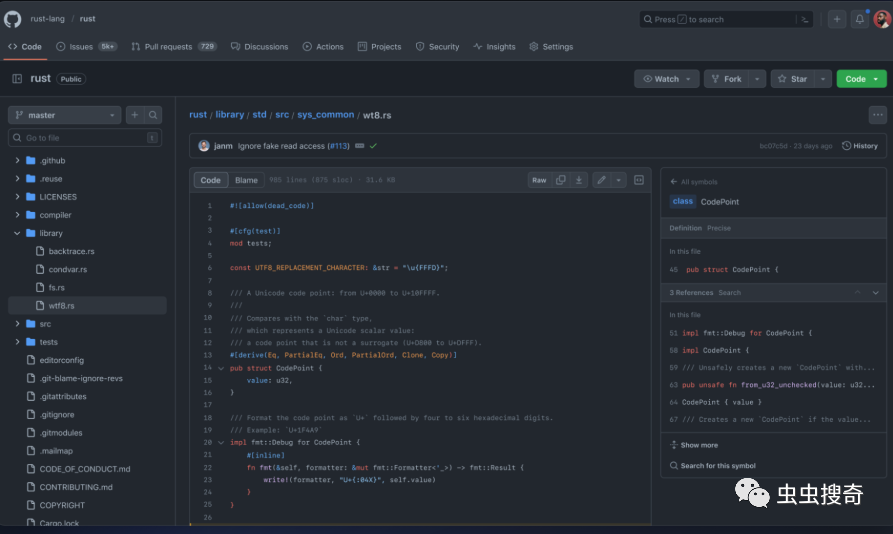Toggle the side panel icon beside rust

[17, 79]
